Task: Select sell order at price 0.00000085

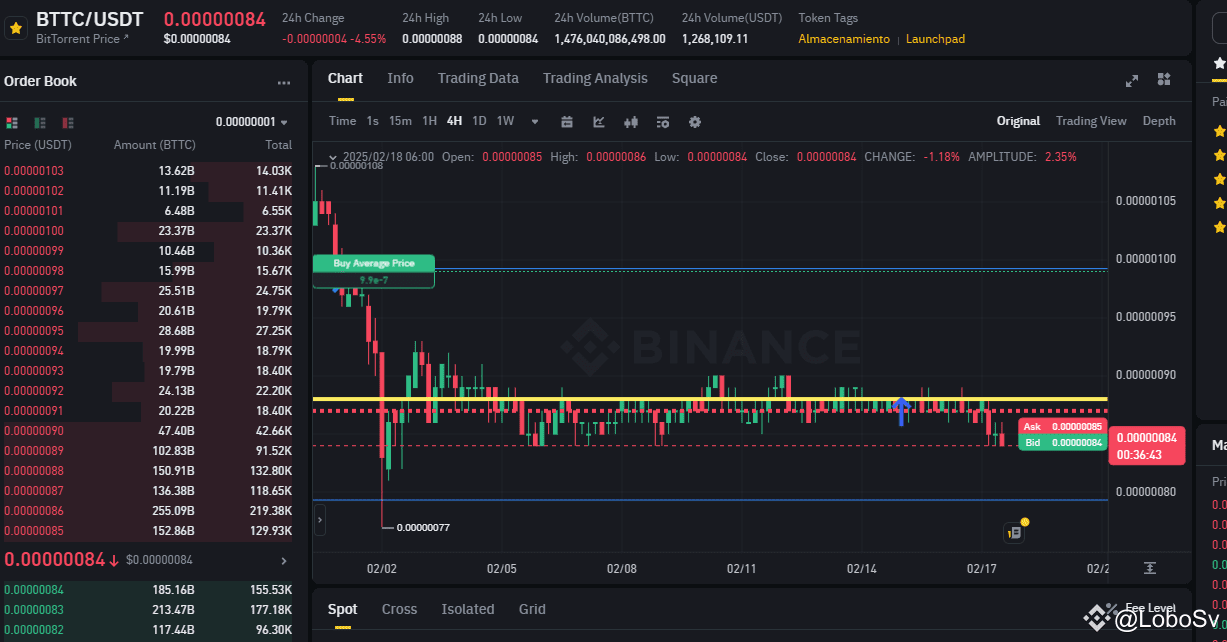Action: click(150, 531)
